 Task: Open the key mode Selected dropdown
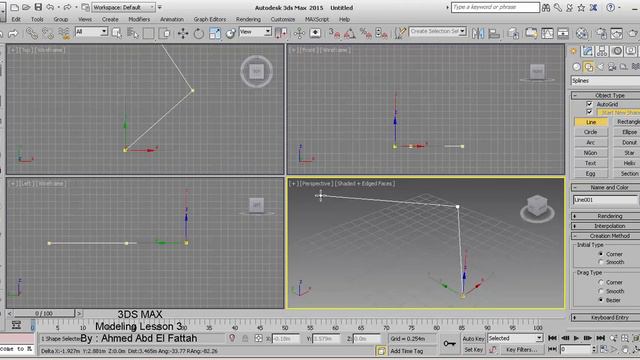click(x=515, y=338)
